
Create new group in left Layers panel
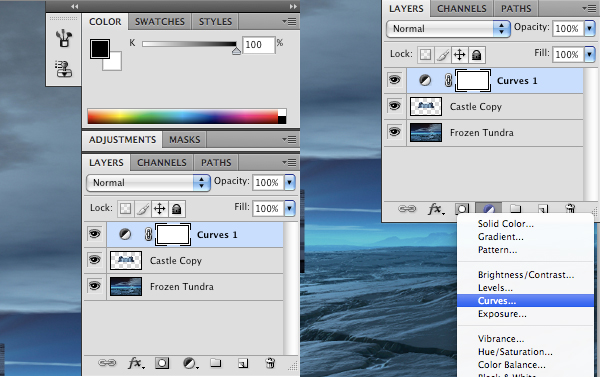point(215,362)
